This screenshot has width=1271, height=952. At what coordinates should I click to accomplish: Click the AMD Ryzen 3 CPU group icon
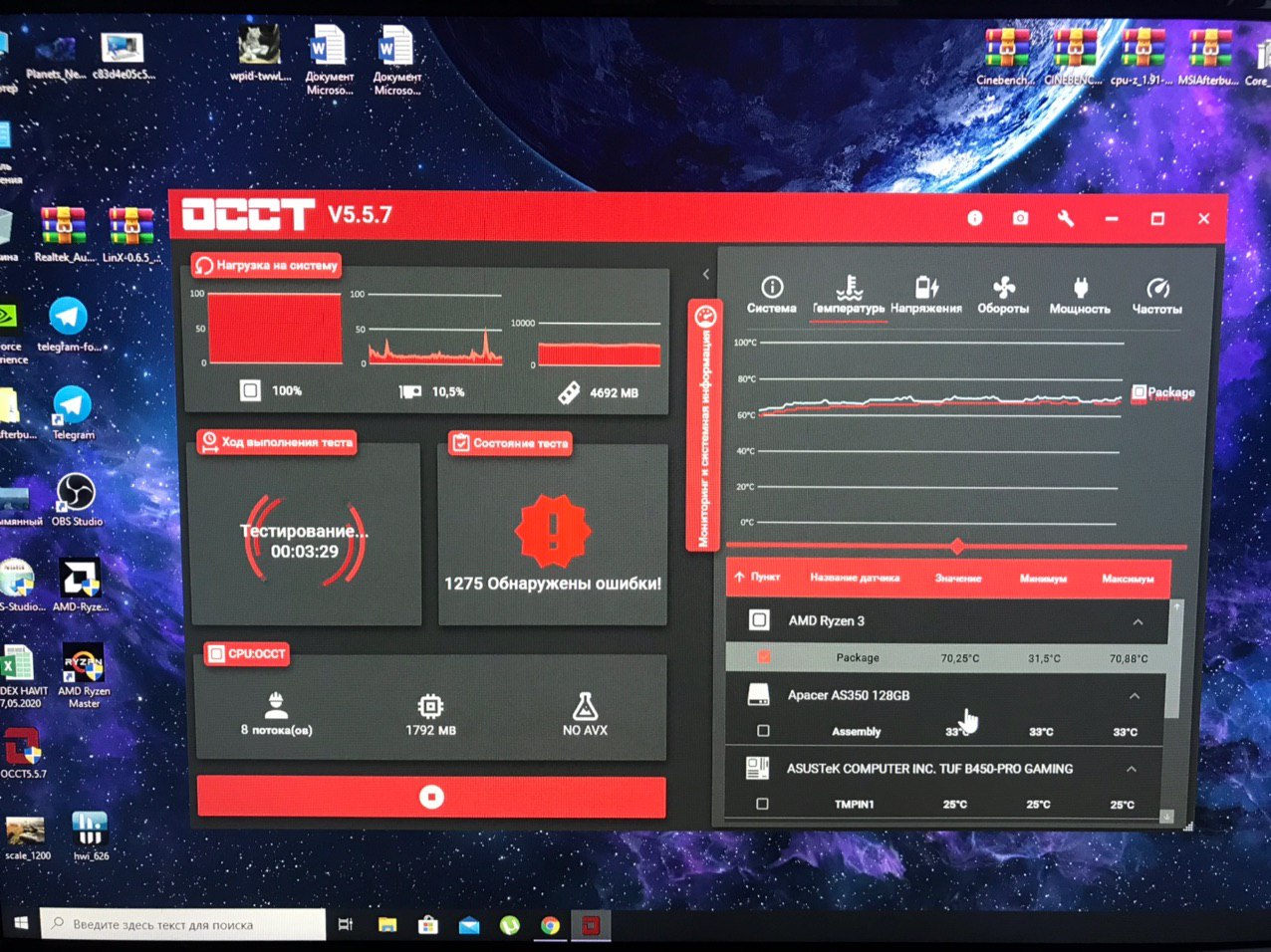(759, 620)
